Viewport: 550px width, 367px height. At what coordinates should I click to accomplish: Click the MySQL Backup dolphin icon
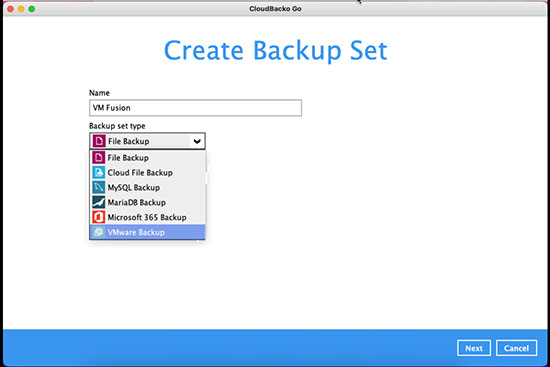[99, 187]
